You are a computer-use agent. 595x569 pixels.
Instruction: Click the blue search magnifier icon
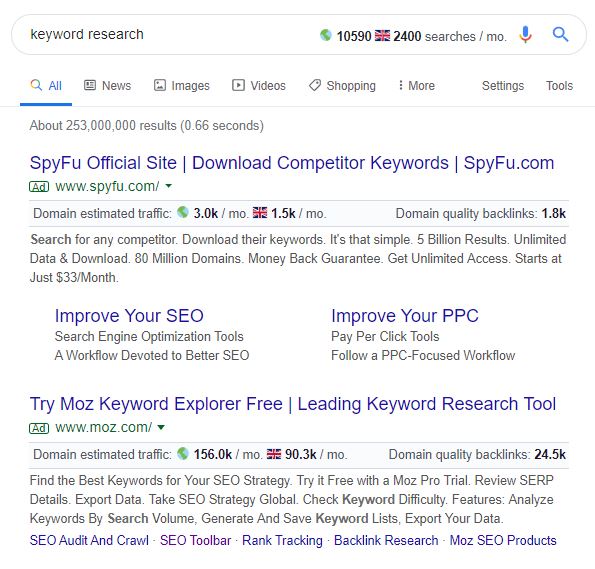pos(560,35)
